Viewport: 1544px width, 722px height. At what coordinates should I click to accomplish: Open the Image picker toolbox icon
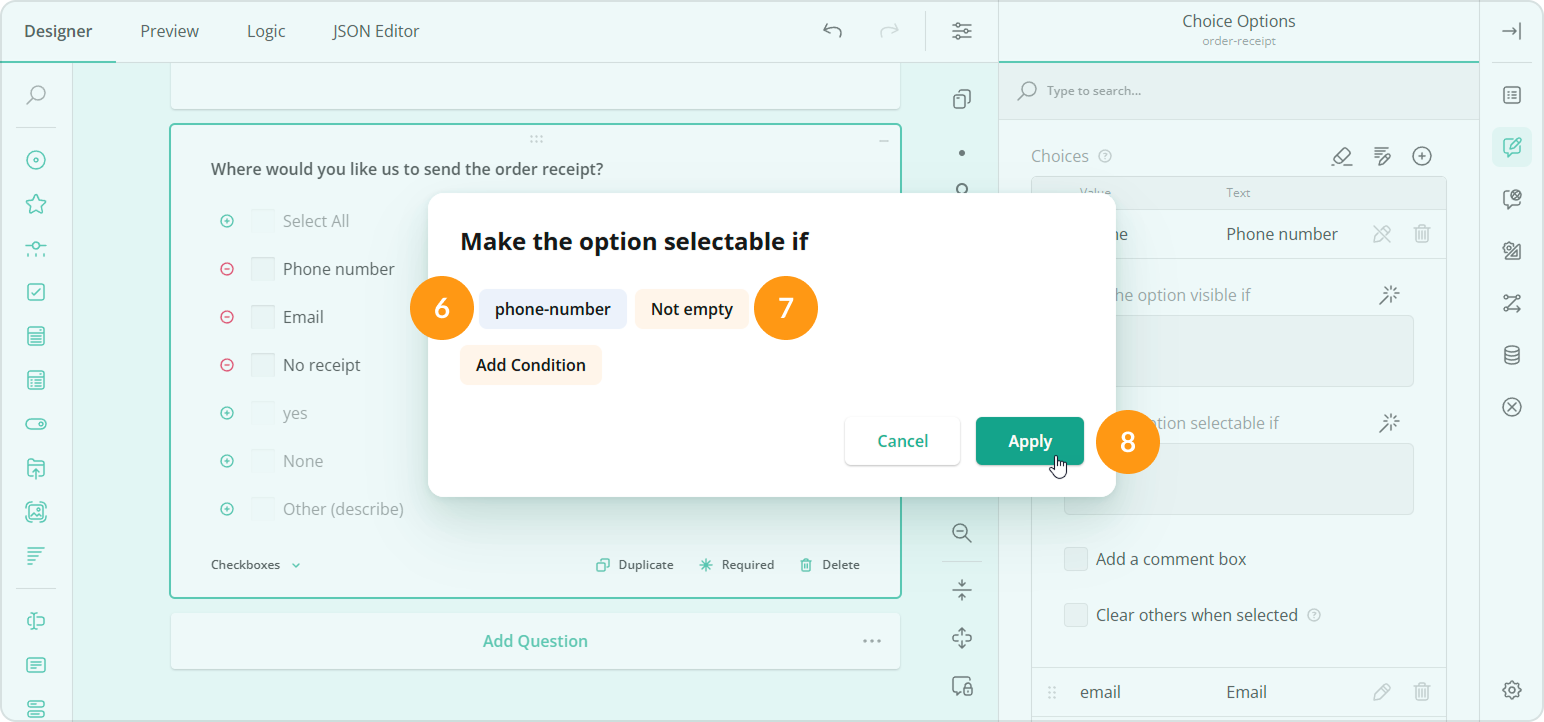(x=36, y=512)
